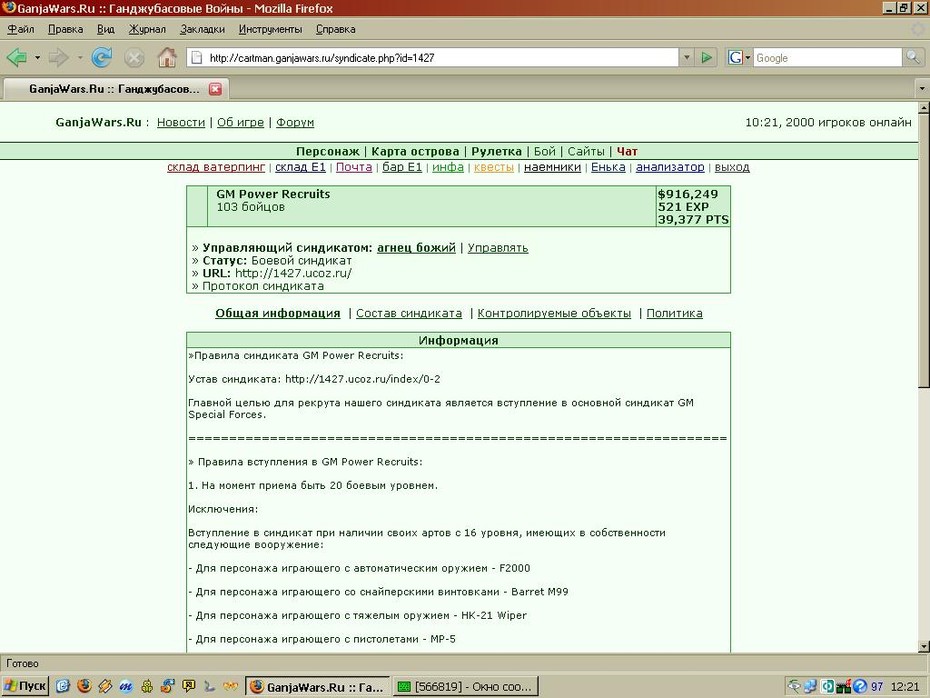Switch to the [566819] taskbar window

pos(466,687)
